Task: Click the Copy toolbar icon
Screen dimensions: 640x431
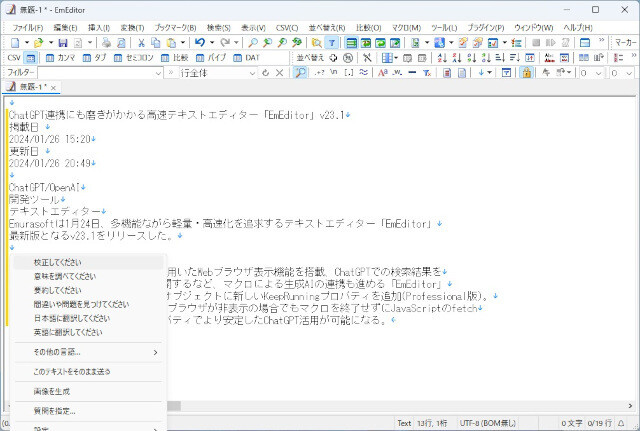Action: pyautogui.click(x=156, y=42)
